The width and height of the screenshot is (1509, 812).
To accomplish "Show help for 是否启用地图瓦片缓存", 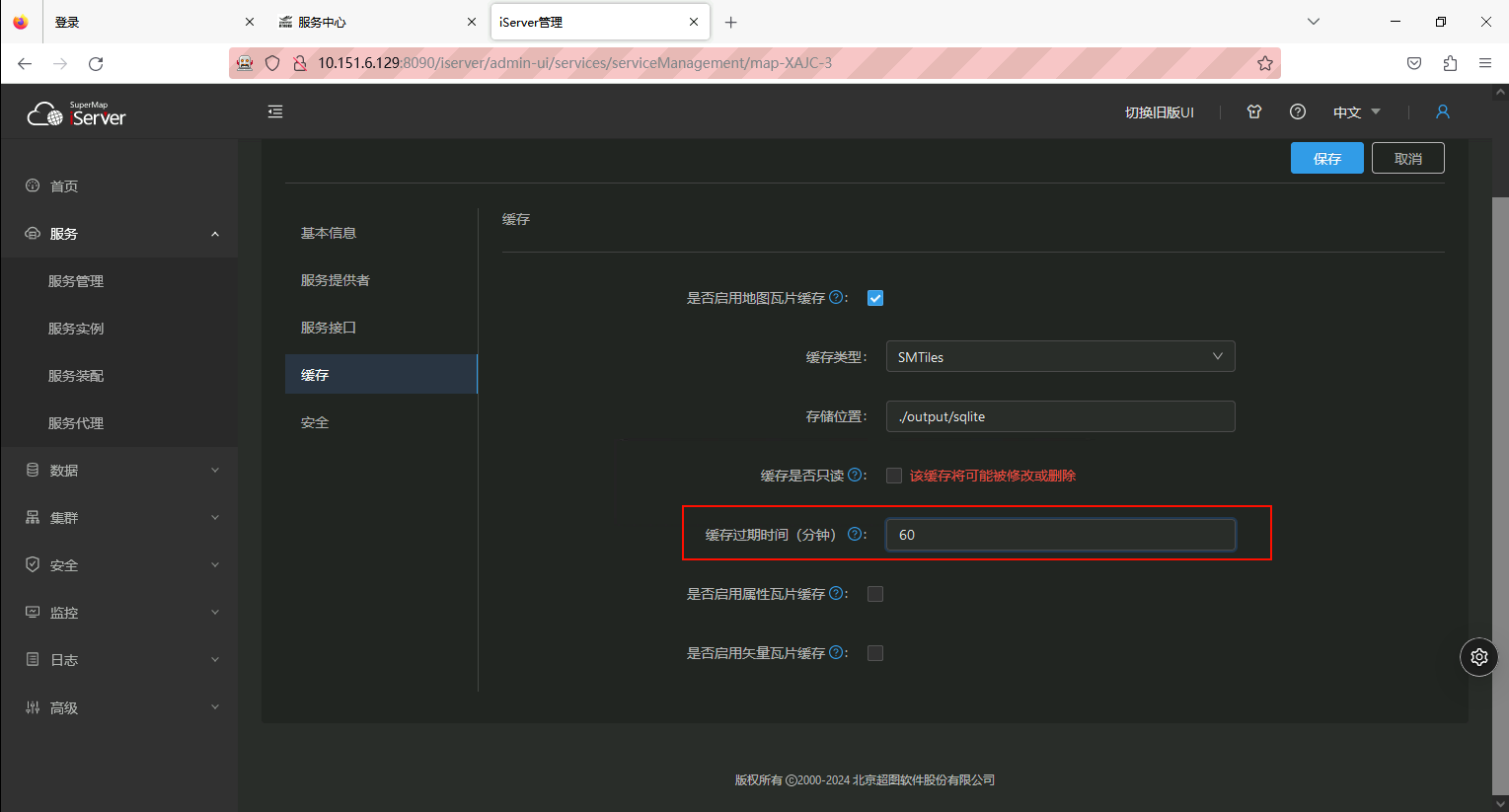I will (x=836, y=297).
